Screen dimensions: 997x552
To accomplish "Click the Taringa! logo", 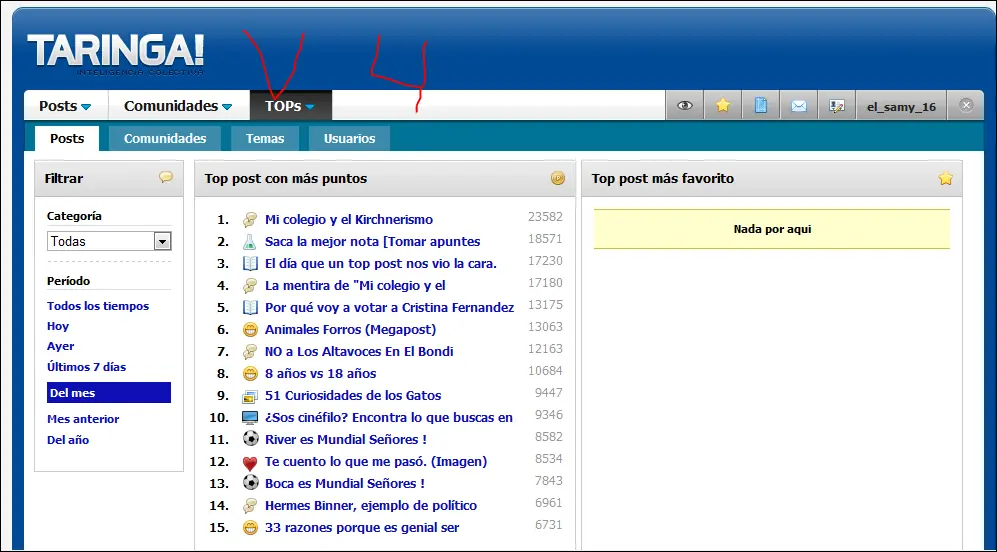I will (115, 53).
